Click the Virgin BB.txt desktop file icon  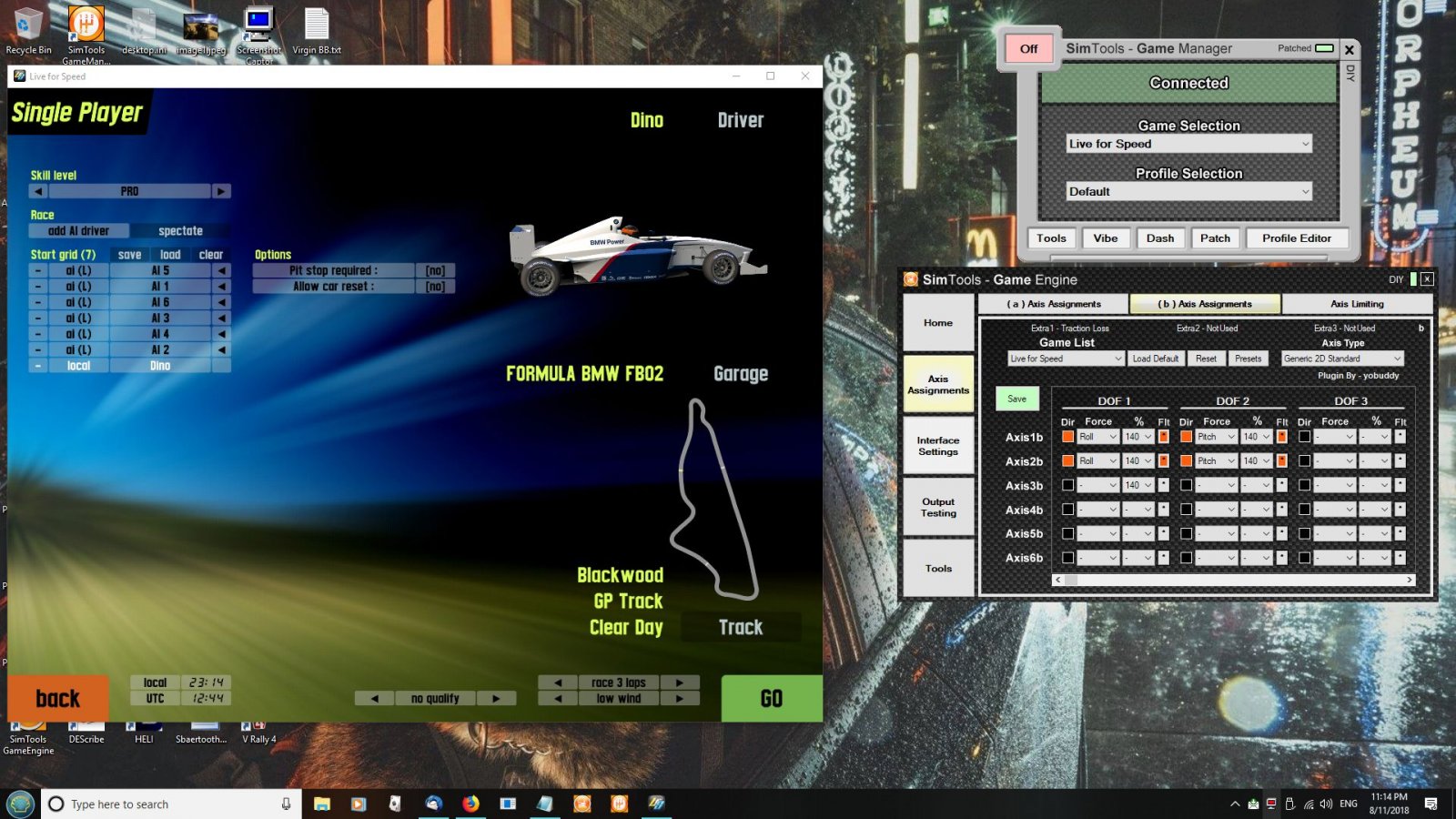[x=317, y=30]
